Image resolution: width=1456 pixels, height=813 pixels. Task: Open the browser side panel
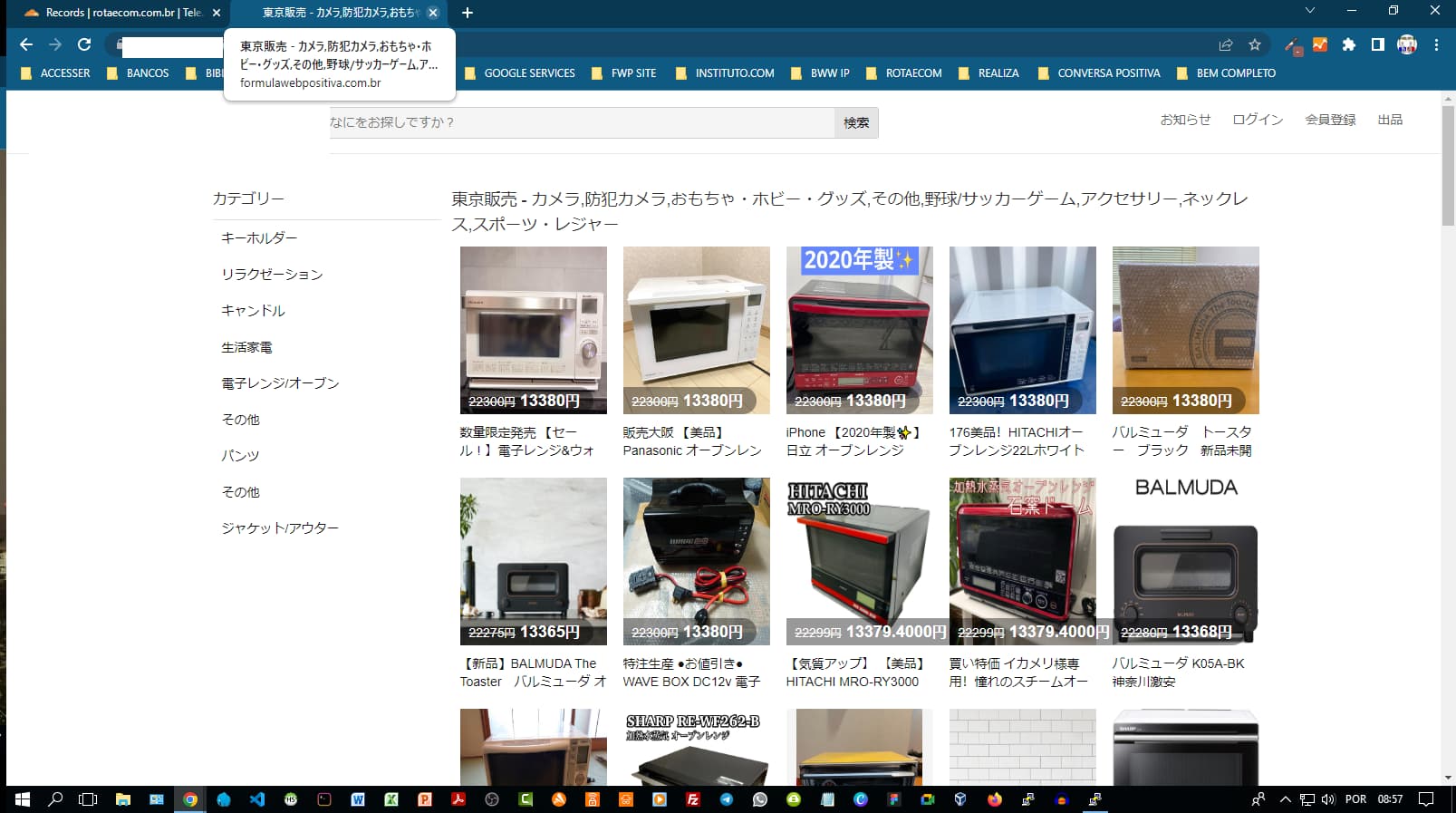point(1378,44)
